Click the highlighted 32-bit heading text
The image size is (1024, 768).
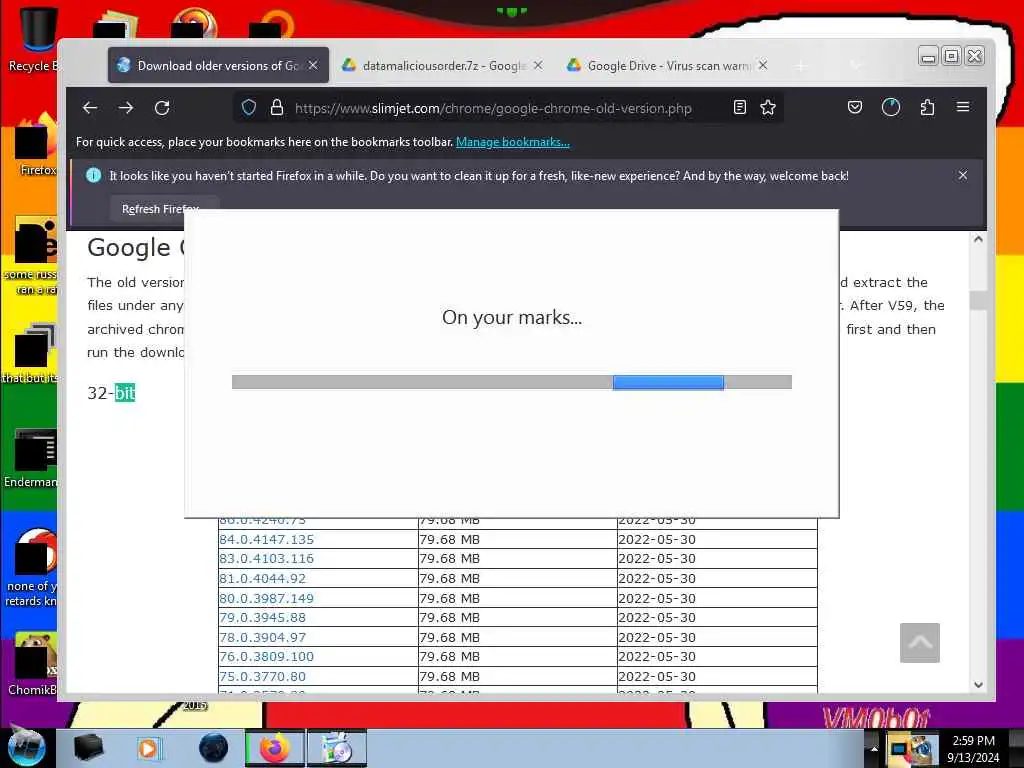111,392
